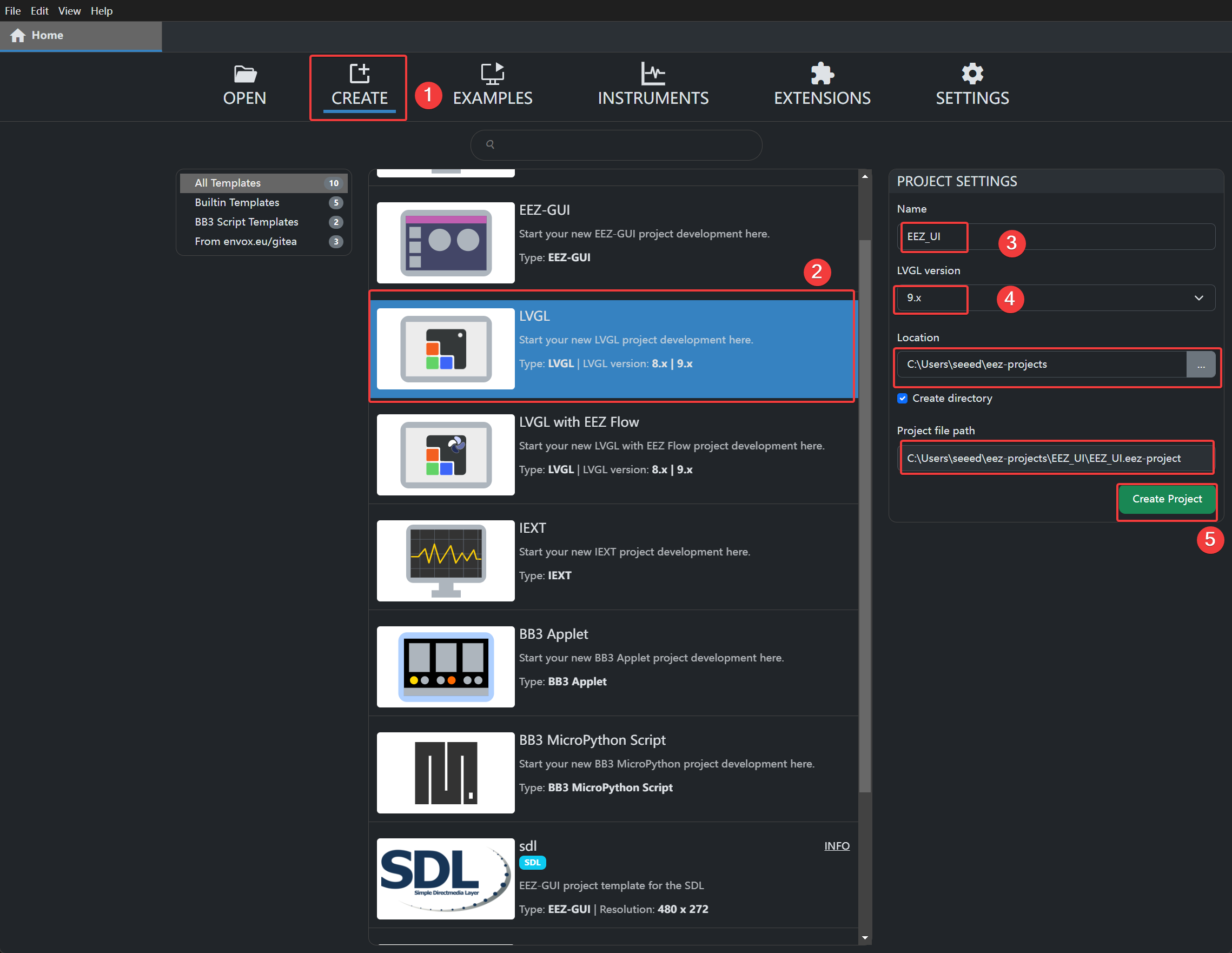Click the template list vertical scrollbar
This screenshot has height=953, width=1232.
865,508
